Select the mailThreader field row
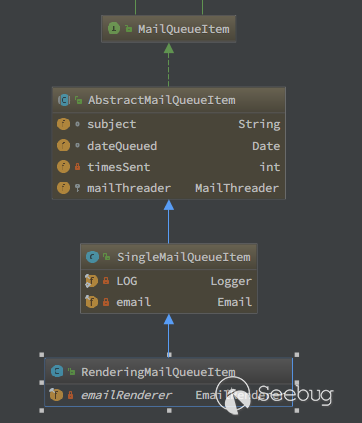 tap(169, 188)
